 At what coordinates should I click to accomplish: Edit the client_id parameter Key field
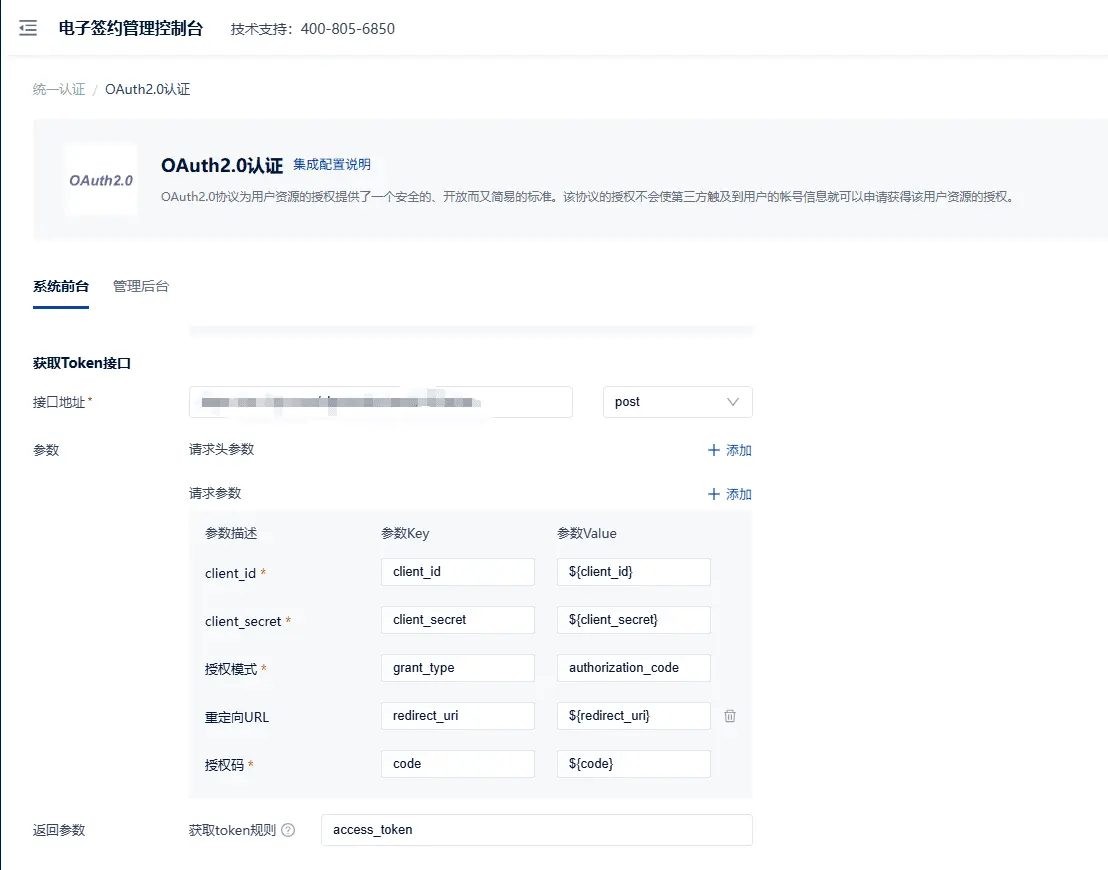click(457, 572)
